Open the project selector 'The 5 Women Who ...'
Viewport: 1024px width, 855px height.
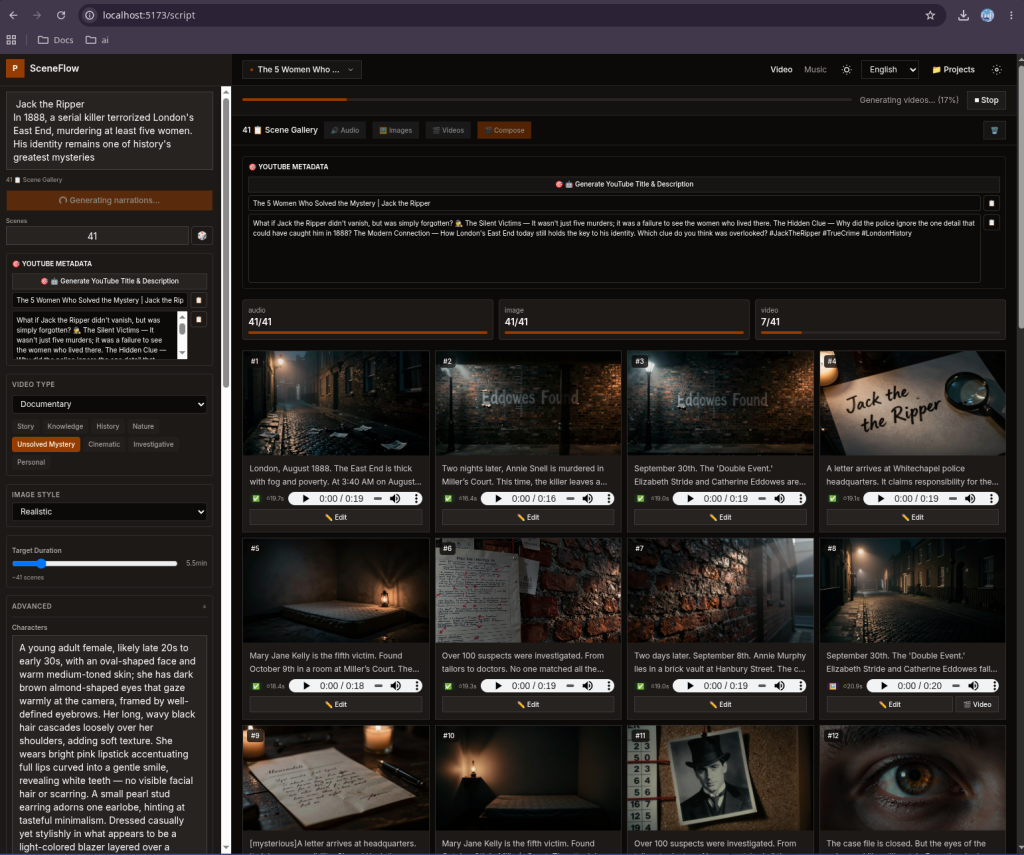(302, 69)
